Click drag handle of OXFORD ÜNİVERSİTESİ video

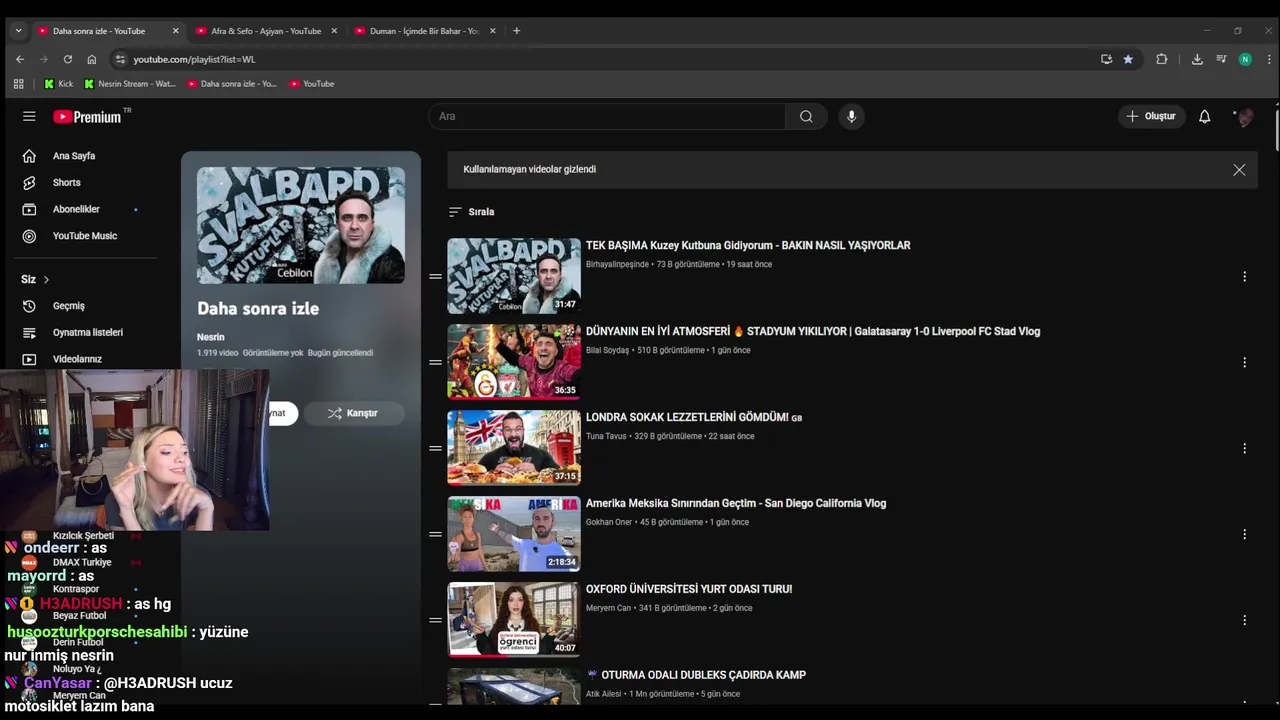tap(435, 620)
